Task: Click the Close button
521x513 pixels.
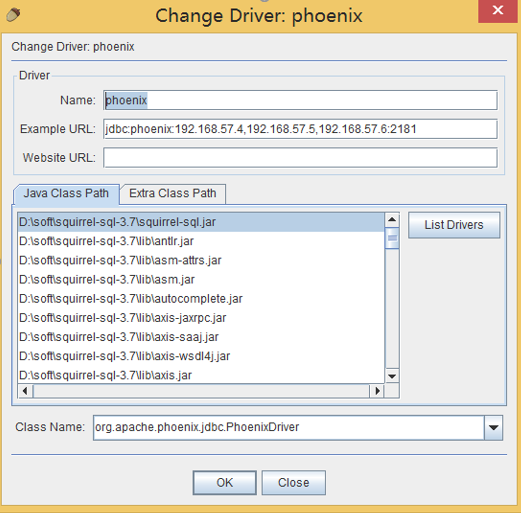Action: (293, 482)
